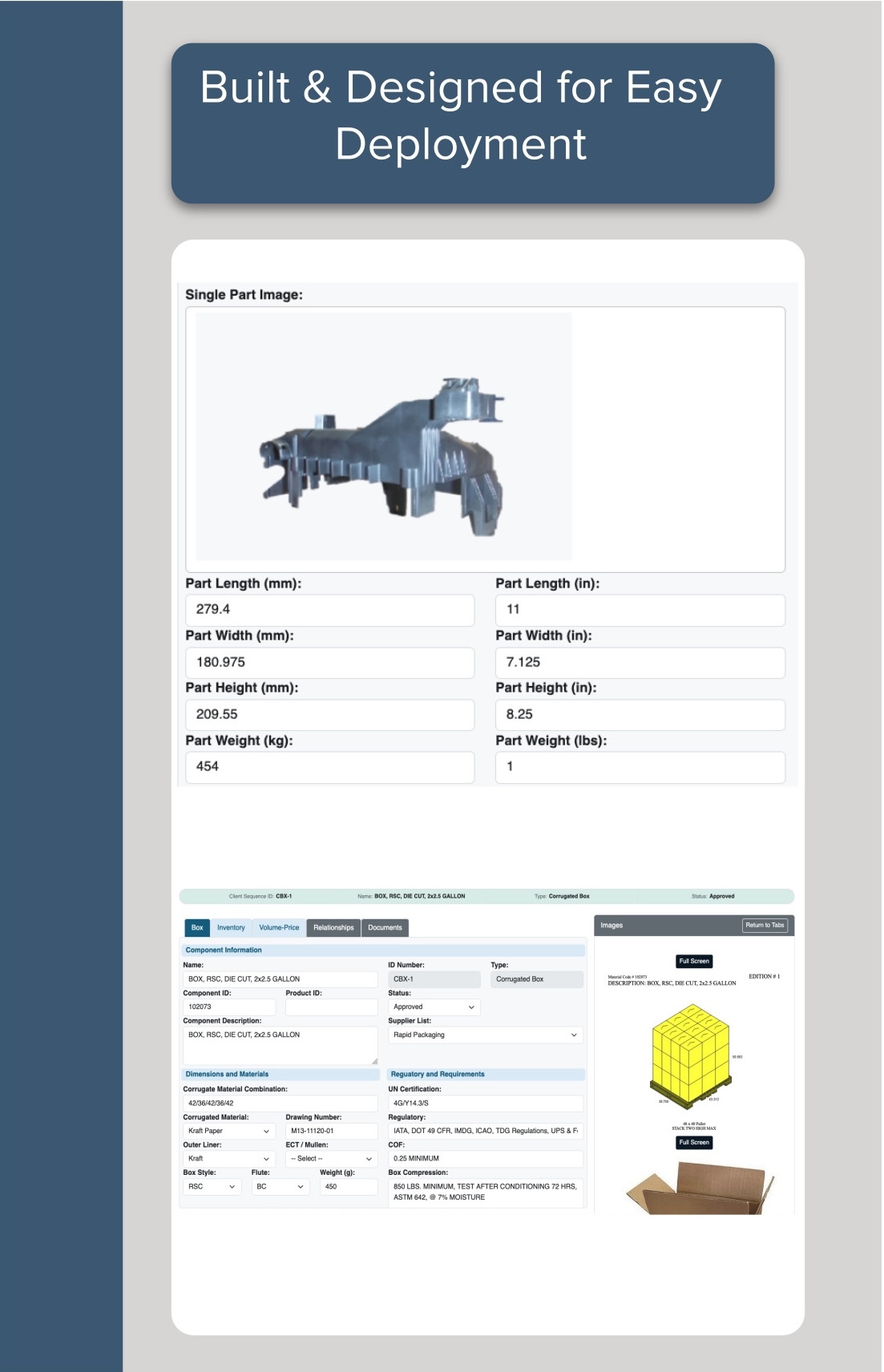Screen dimensions: 884x1372
Task: Click the Component Description resize handle
Action: pyautogui.click(x=374, y=1061)
